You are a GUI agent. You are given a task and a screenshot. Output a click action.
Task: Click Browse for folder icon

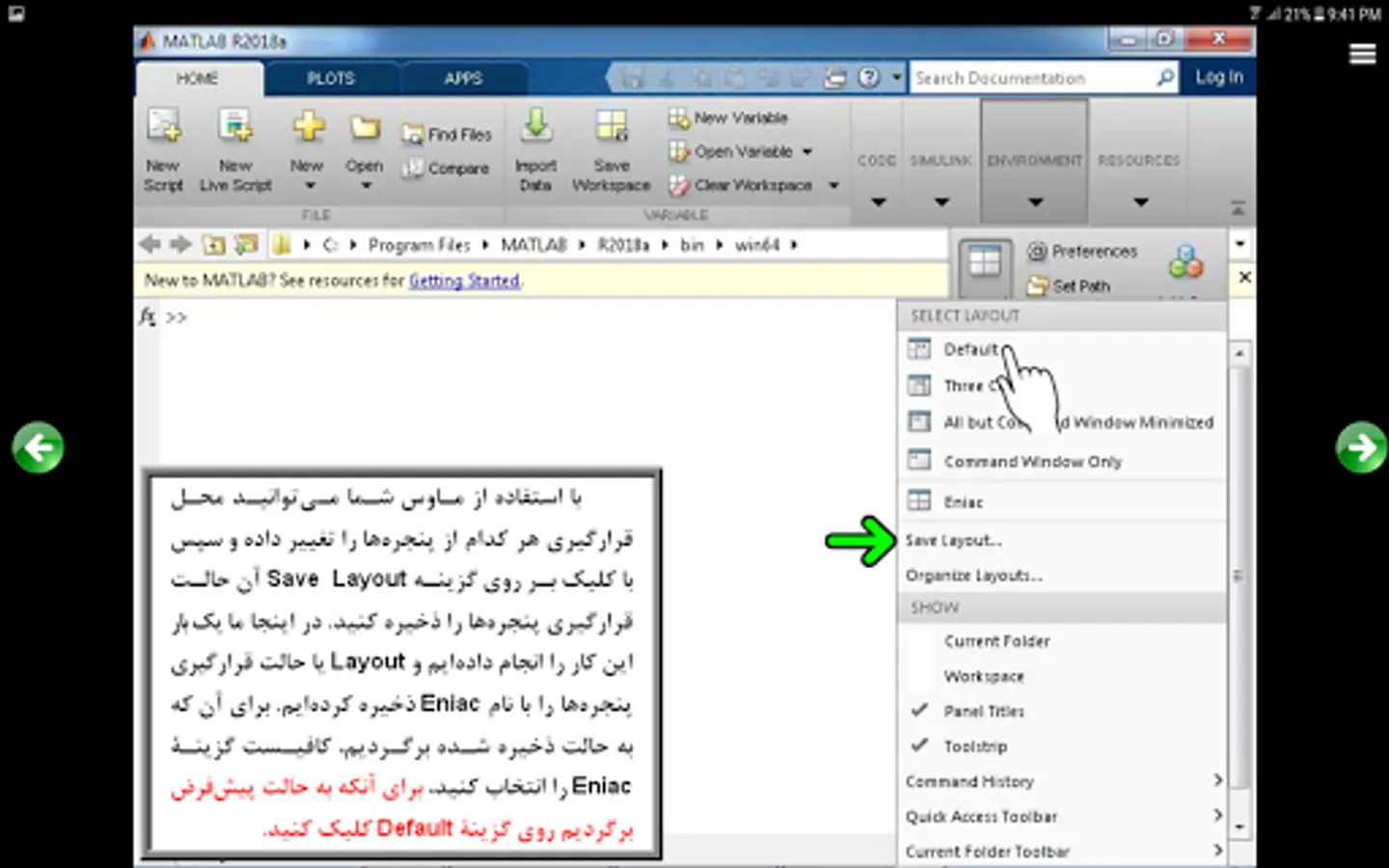click(x=246, y=245)
